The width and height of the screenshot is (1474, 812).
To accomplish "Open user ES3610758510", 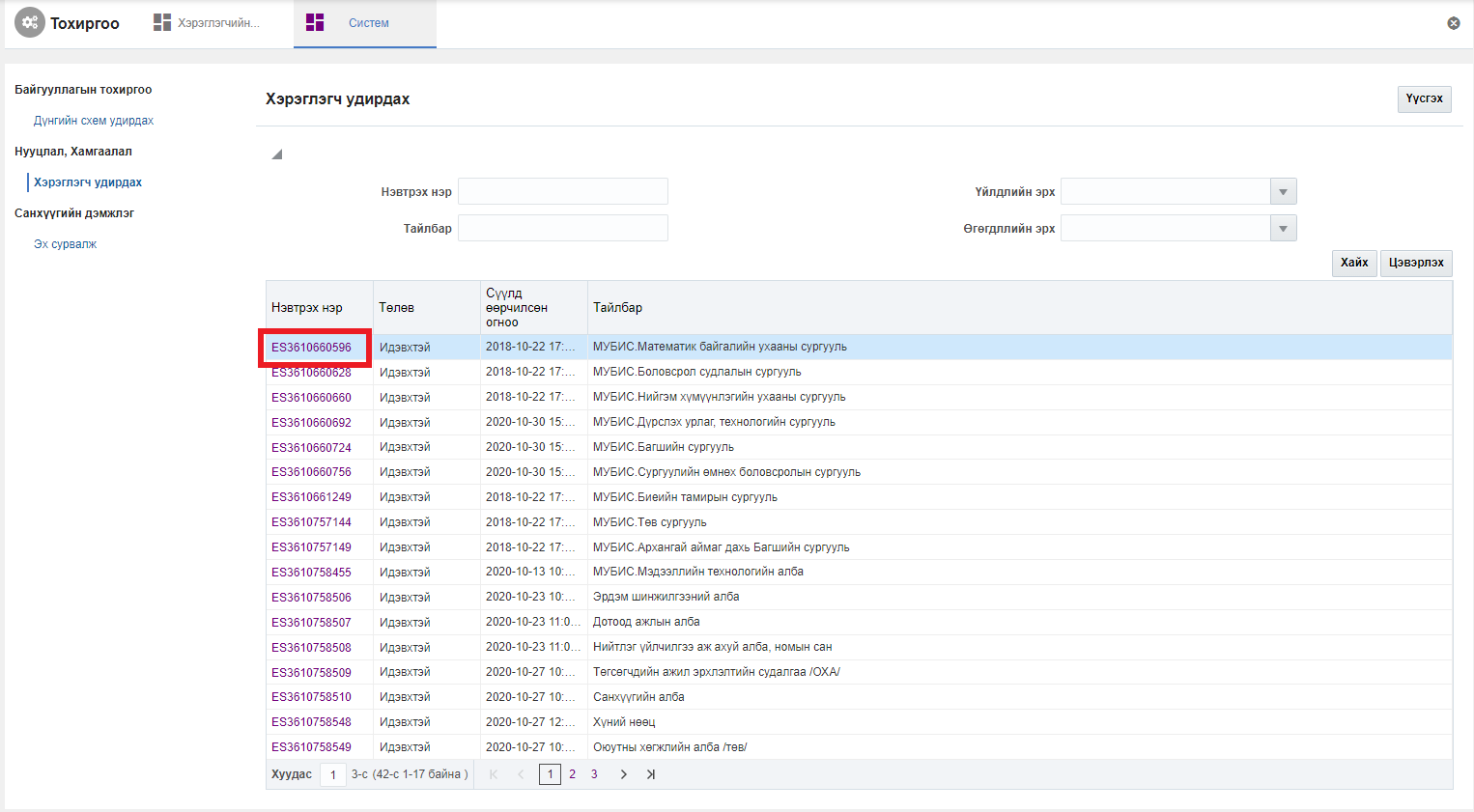I will (x=311, y=697).
